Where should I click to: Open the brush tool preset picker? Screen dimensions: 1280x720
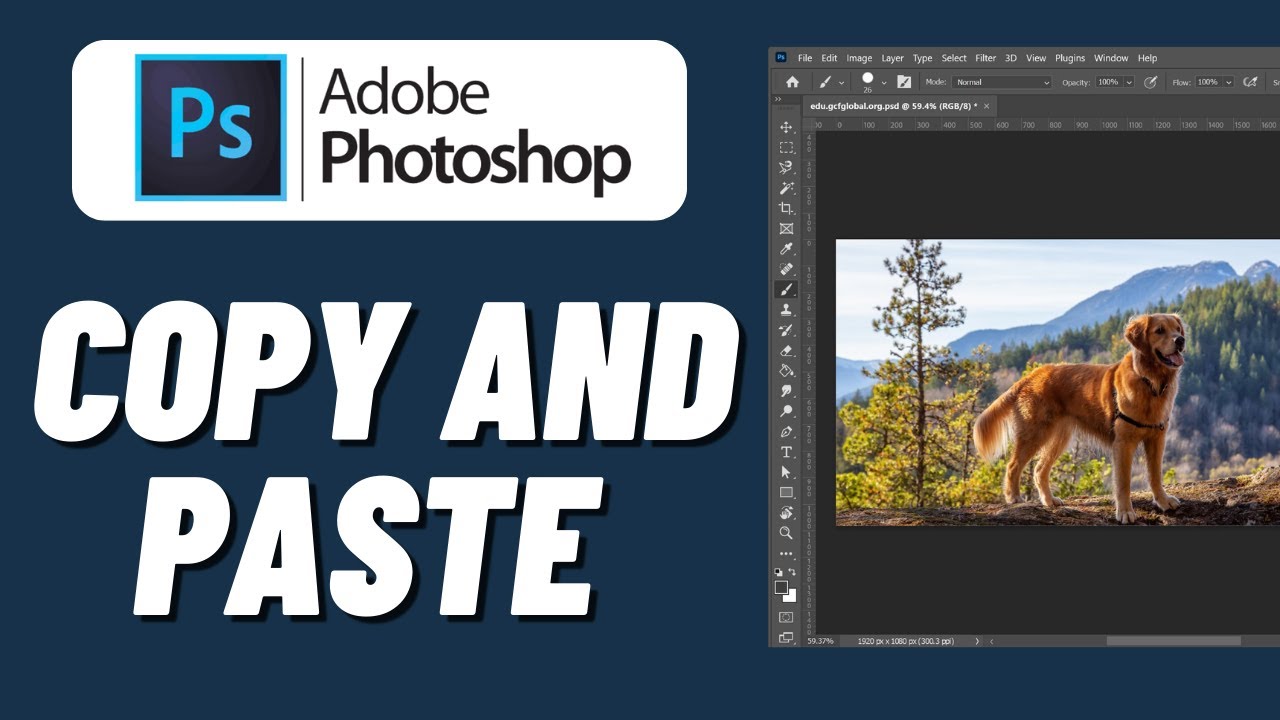[x=831, y=82]
